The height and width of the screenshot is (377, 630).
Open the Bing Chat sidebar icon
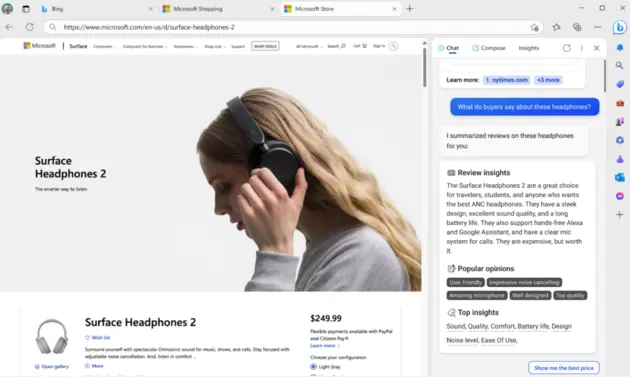coord(620,27)
